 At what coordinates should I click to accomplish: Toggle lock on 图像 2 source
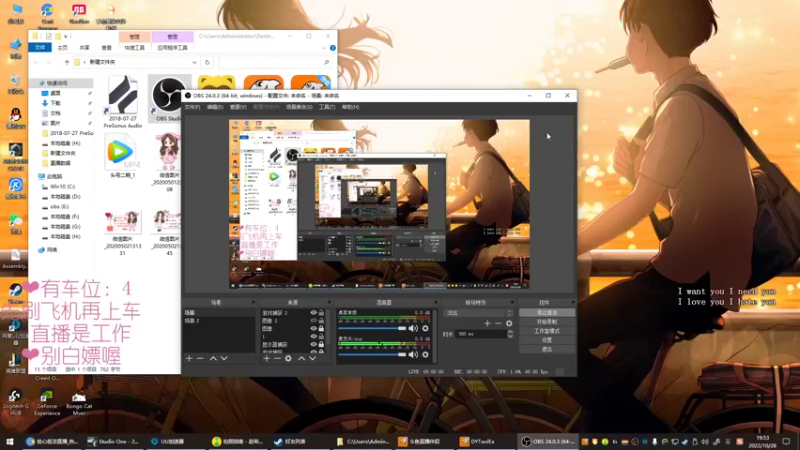pyautogui.click(x=321, y=321)
